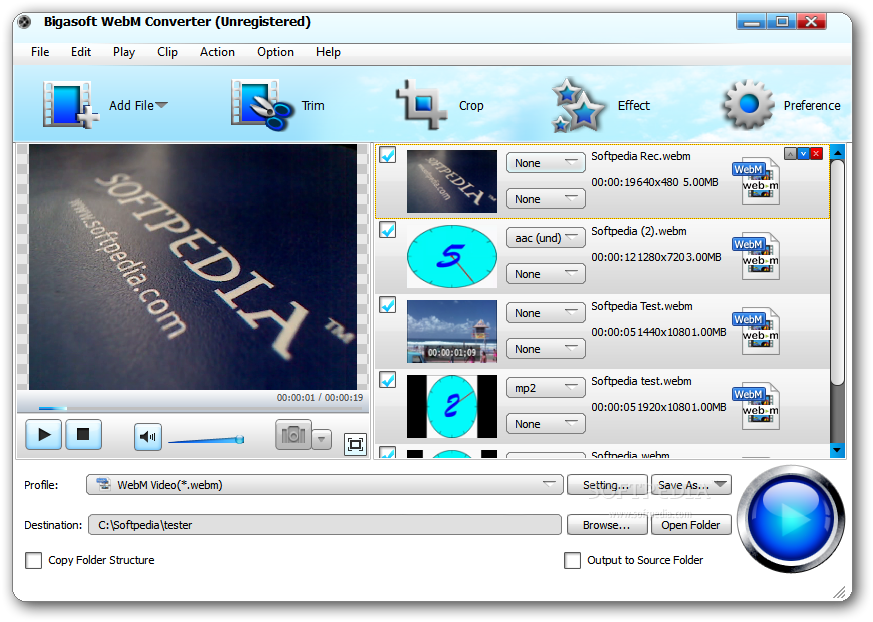873x622 pixels.
Task: Click the profile icon in the WebM Video field
Action: click(103, 484)
